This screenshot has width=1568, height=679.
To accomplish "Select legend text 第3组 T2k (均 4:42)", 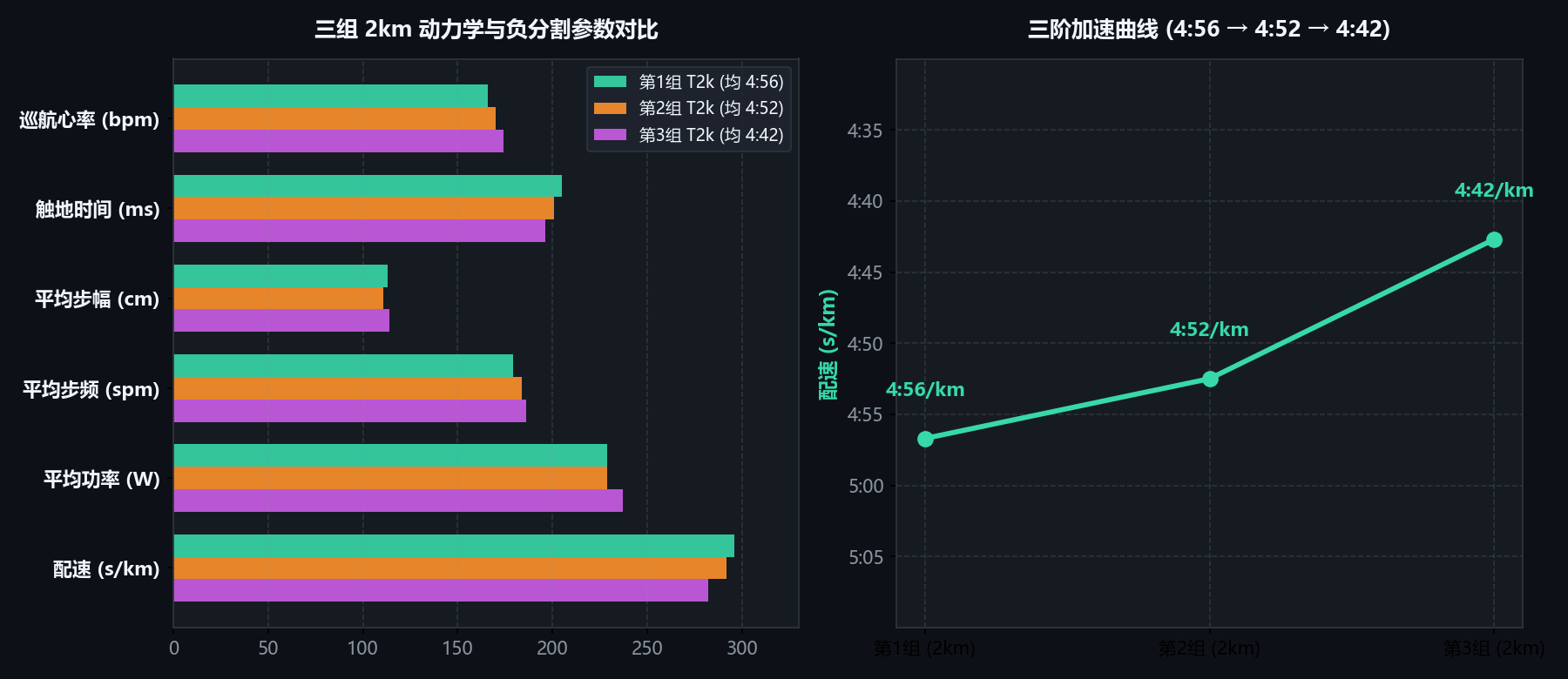I will 711,135.
